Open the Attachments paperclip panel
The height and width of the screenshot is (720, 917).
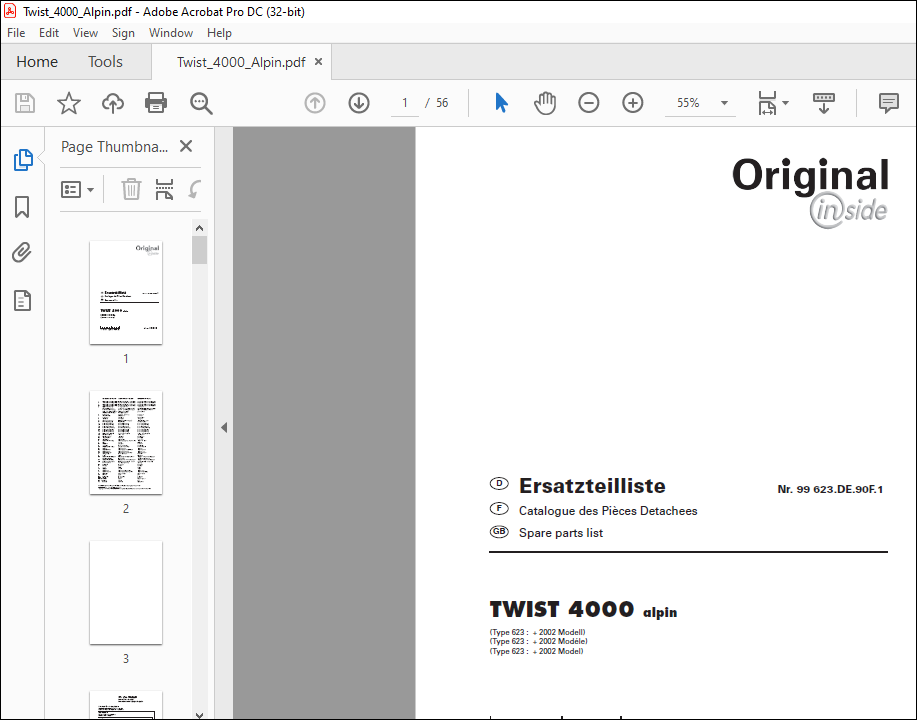(22, 253)
